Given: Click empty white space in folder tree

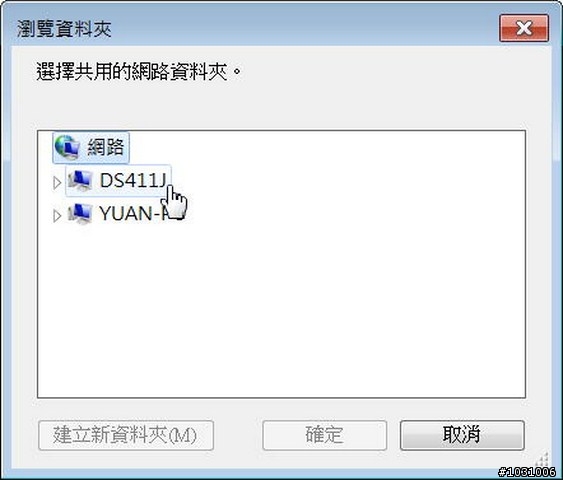Looking at the screenshot, I should pos(287,305).
